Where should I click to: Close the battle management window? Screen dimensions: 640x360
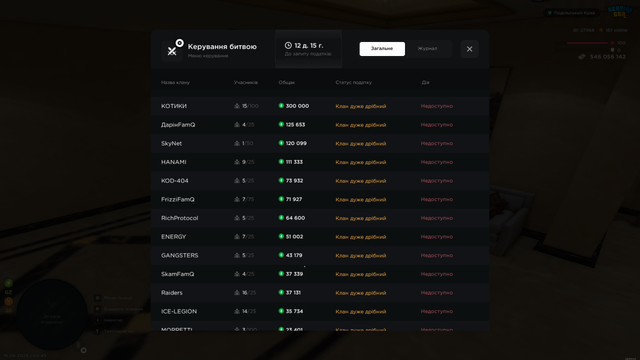pyautogui.click(x=469, y=49)
